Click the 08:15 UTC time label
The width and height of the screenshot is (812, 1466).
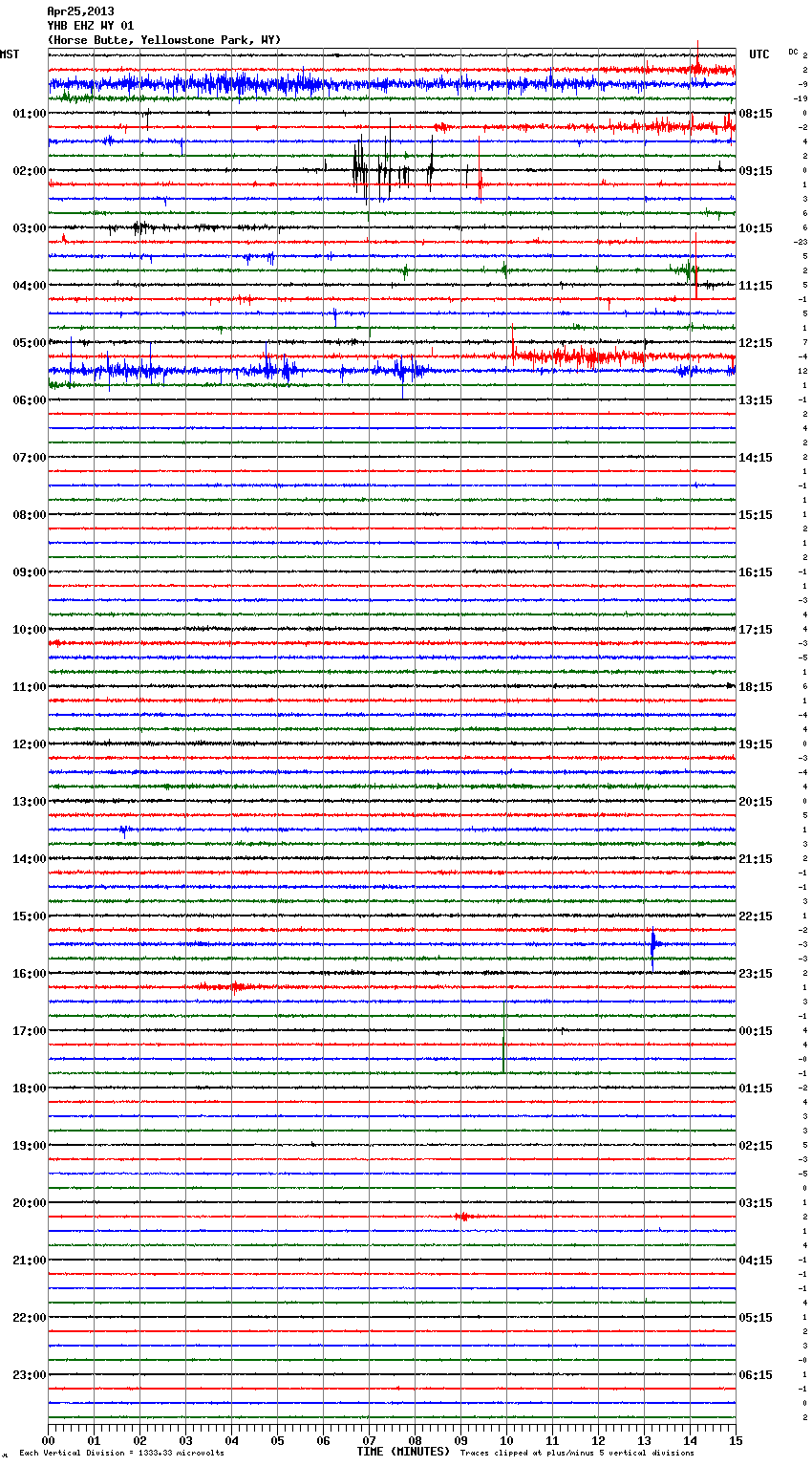coord(756,114)
